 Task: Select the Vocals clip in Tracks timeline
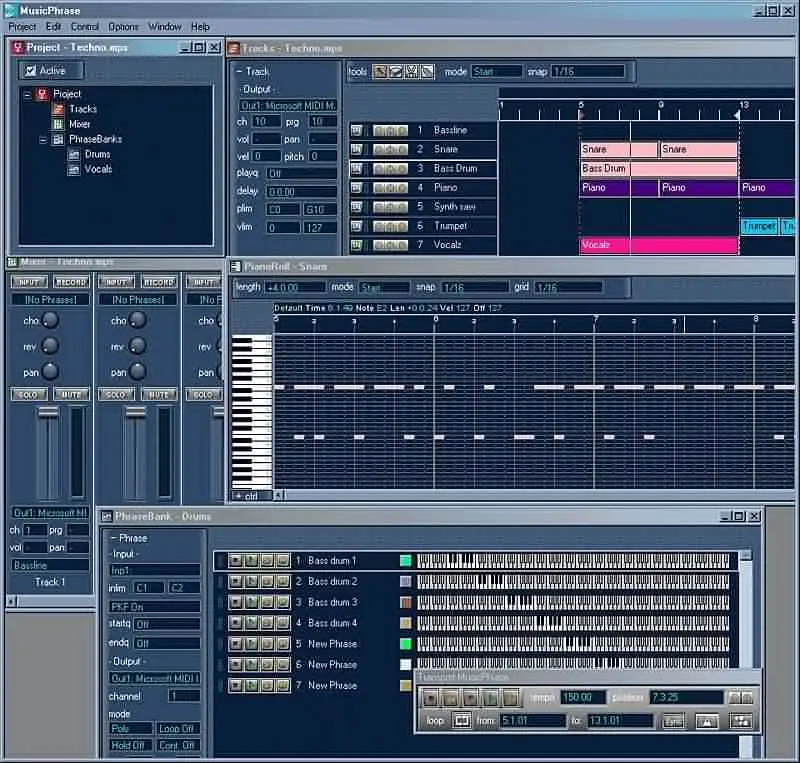(x=659, y=245)
